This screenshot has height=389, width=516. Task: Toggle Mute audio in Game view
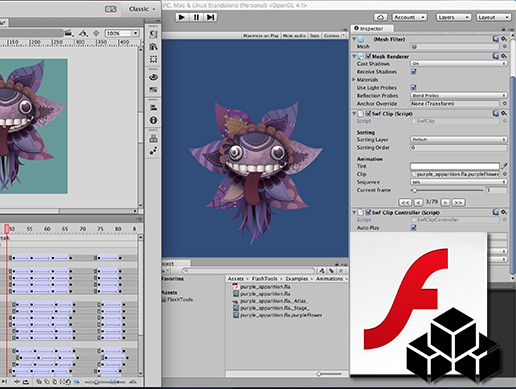294,35
